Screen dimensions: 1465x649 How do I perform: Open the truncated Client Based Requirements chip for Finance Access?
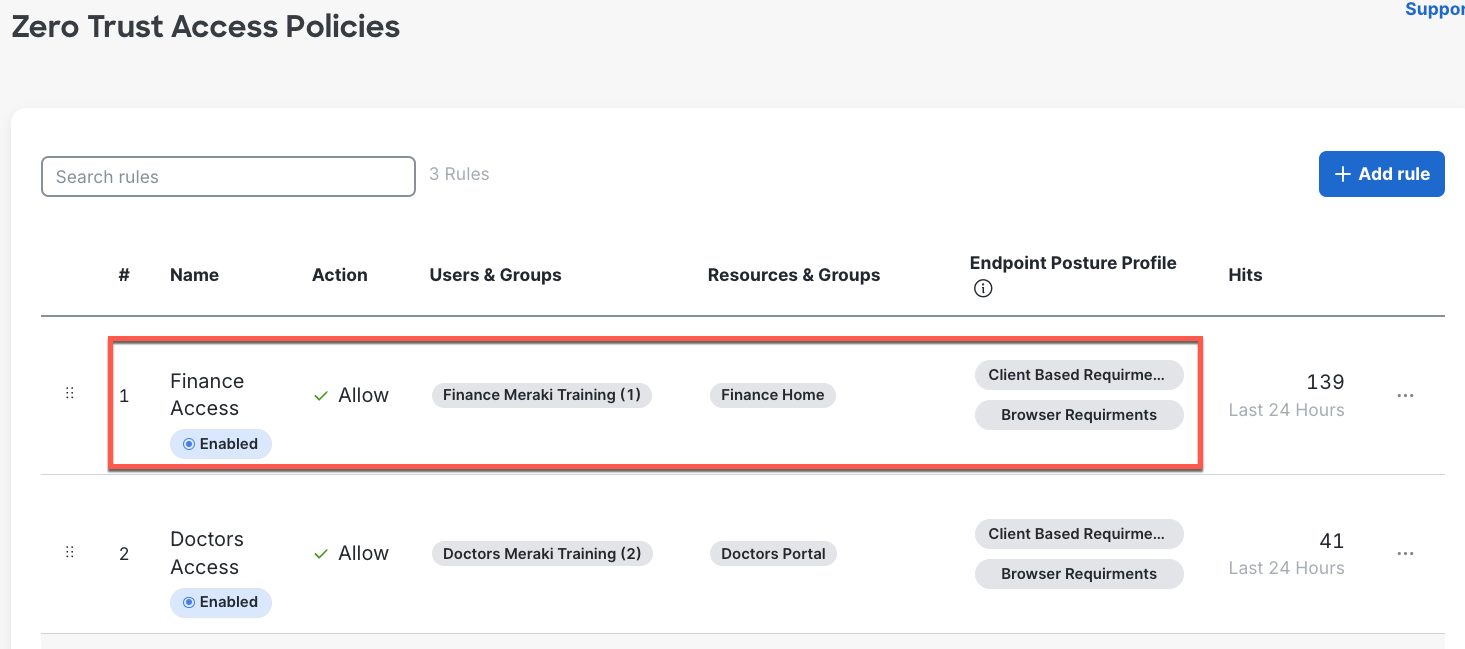pos(1079,374)
